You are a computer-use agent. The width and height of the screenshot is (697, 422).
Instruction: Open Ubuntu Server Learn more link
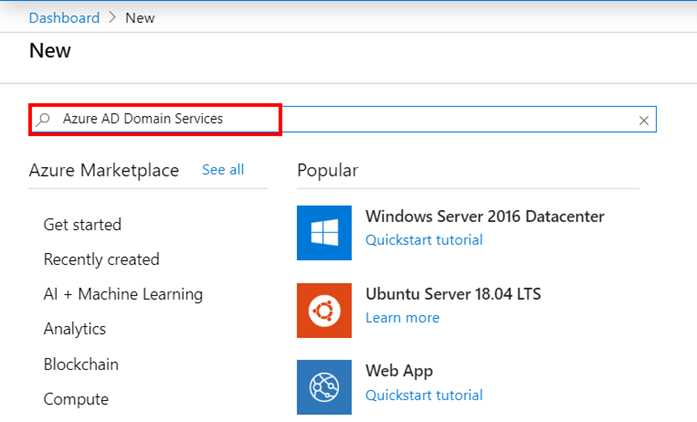pos(402,318)
